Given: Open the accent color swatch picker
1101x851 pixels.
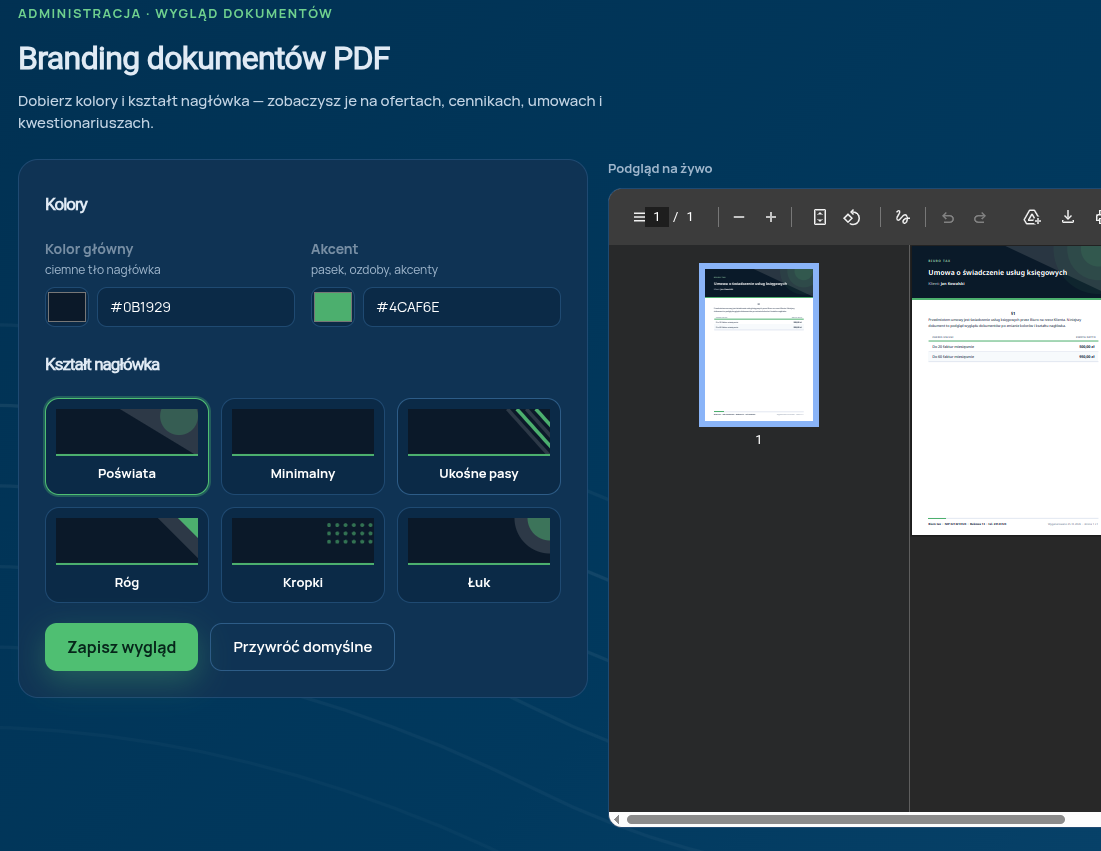Looking at the screenshot, I should [x=333, y=307].
